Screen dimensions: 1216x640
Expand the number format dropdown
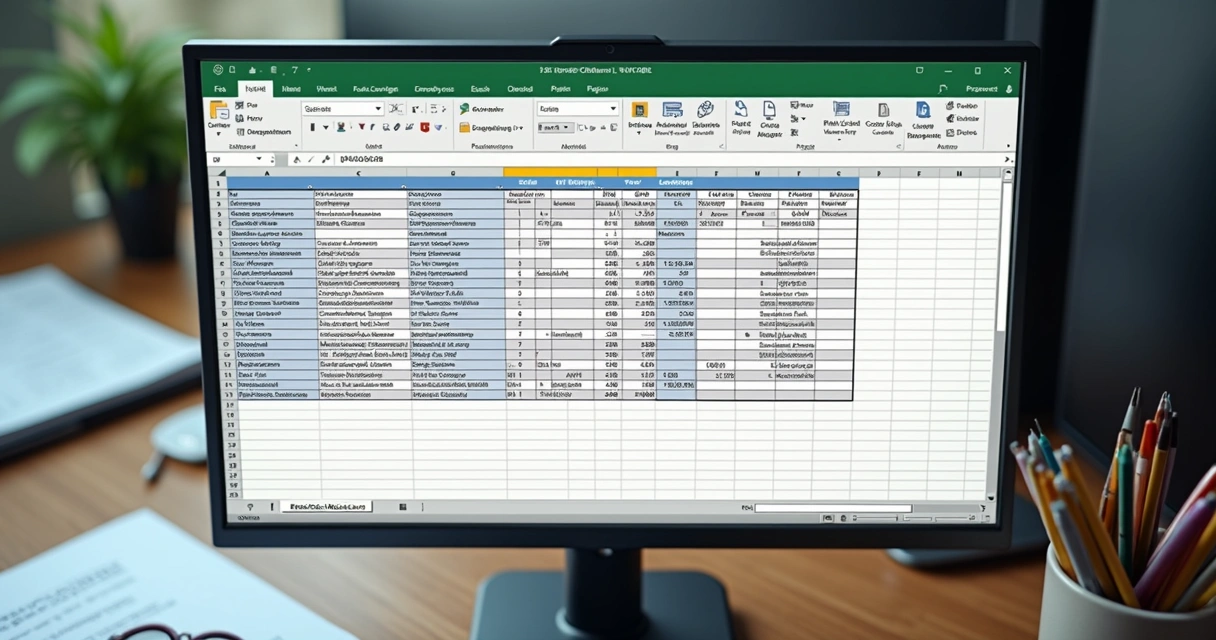click(612, 108)
